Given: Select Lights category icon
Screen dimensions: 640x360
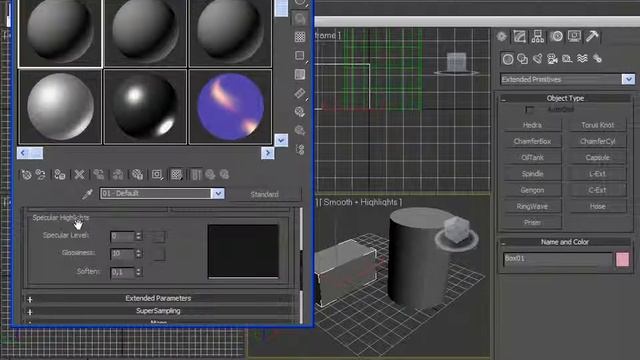Looking at the screenshot, I should (x=538, y=59).
